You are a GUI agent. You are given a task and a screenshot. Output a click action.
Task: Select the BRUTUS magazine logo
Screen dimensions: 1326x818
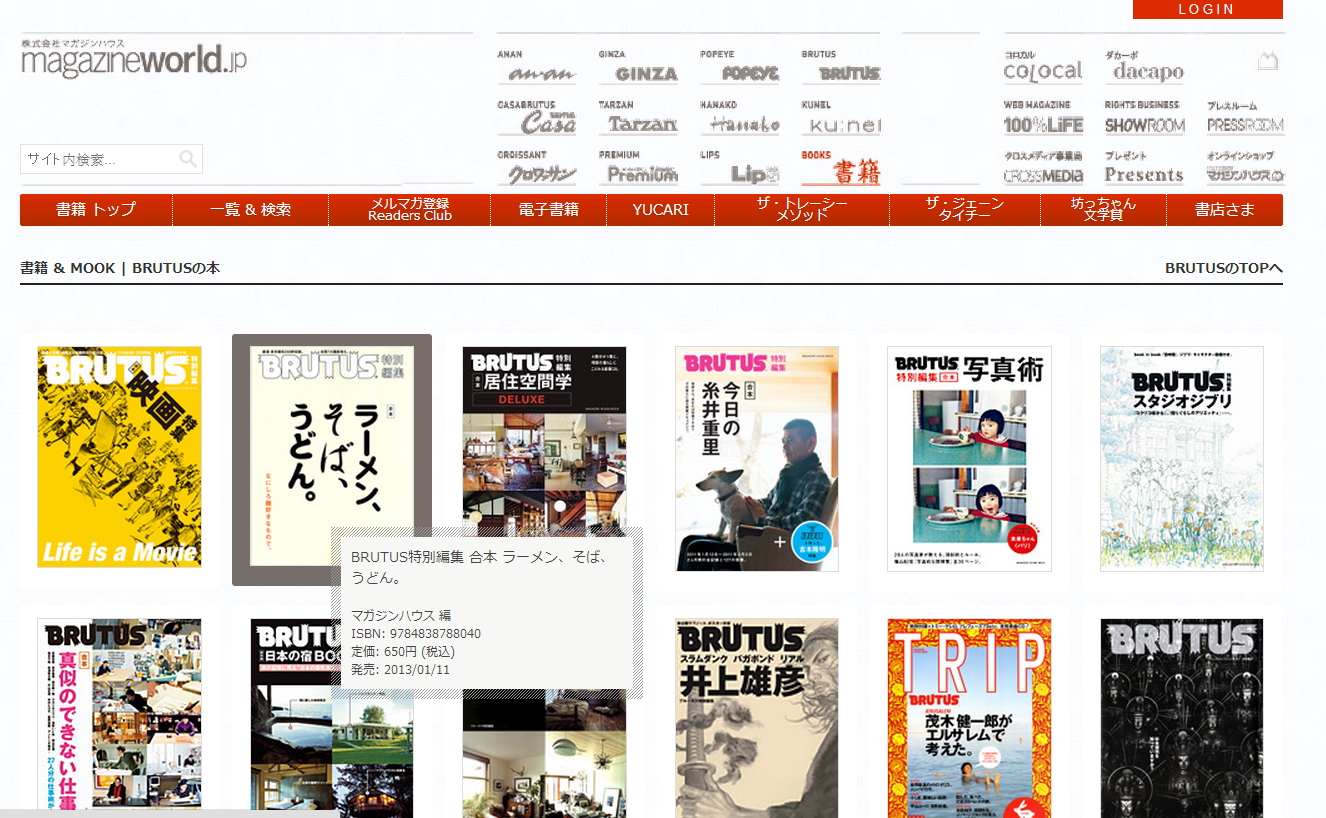841,68
